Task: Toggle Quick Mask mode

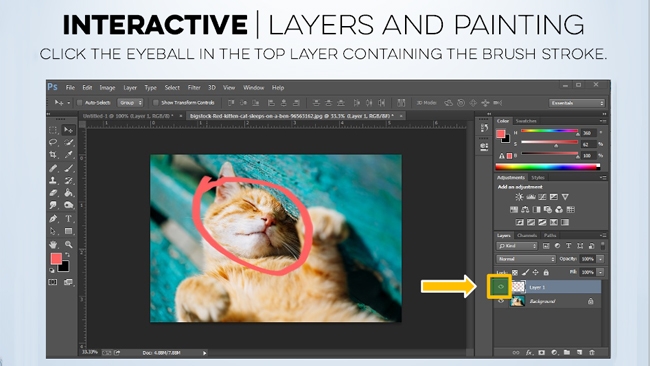Action: pos(53,282)
